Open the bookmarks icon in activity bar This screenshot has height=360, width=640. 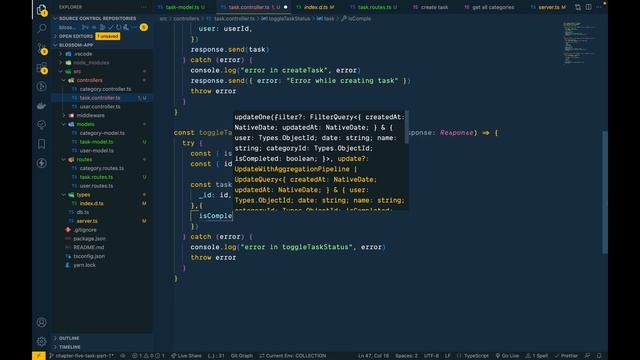point(41,144)
